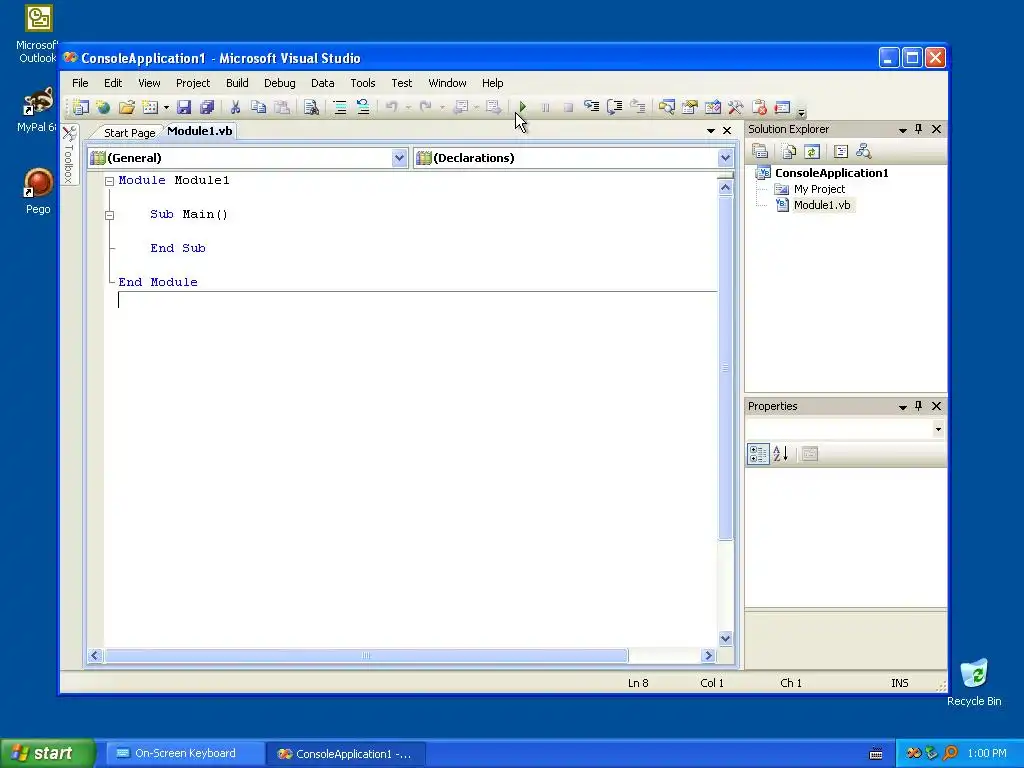This screenshot has width=1024, height=768.
Task: Open the Build menu
Action: [x=237, y=83]
